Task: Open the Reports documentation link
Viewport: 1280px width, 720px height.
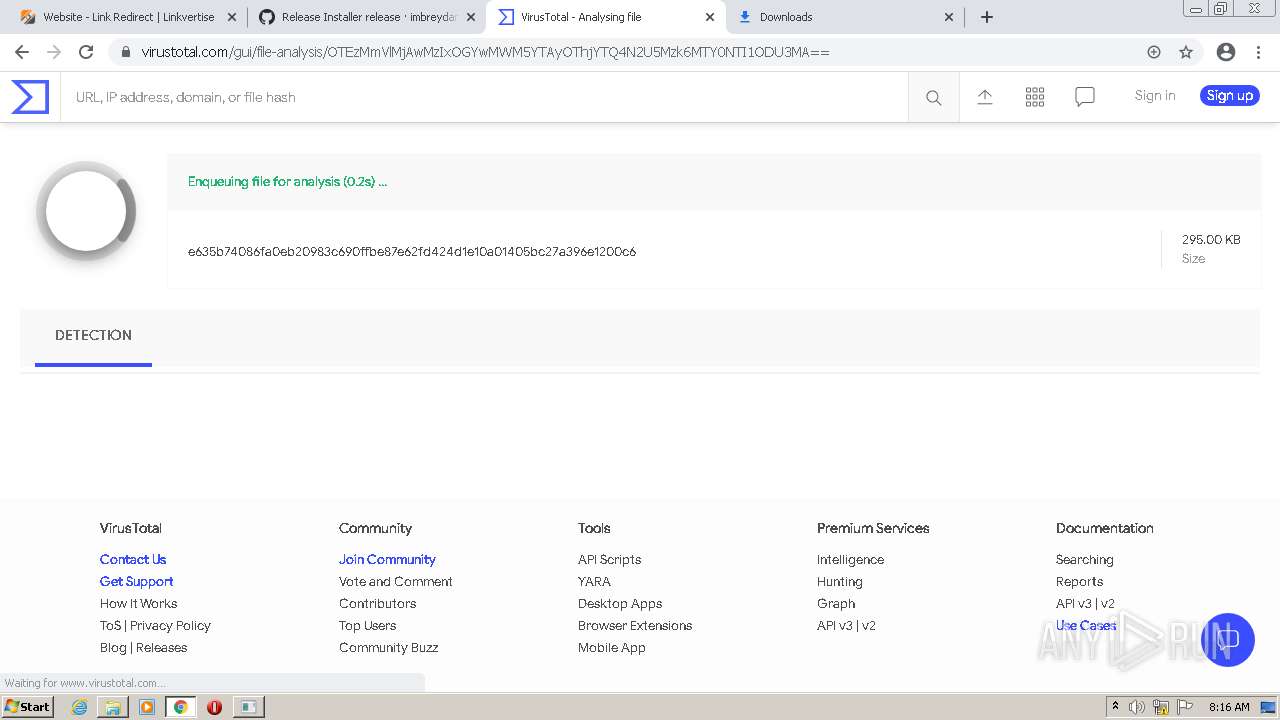Action: (x=1080, y=581)
